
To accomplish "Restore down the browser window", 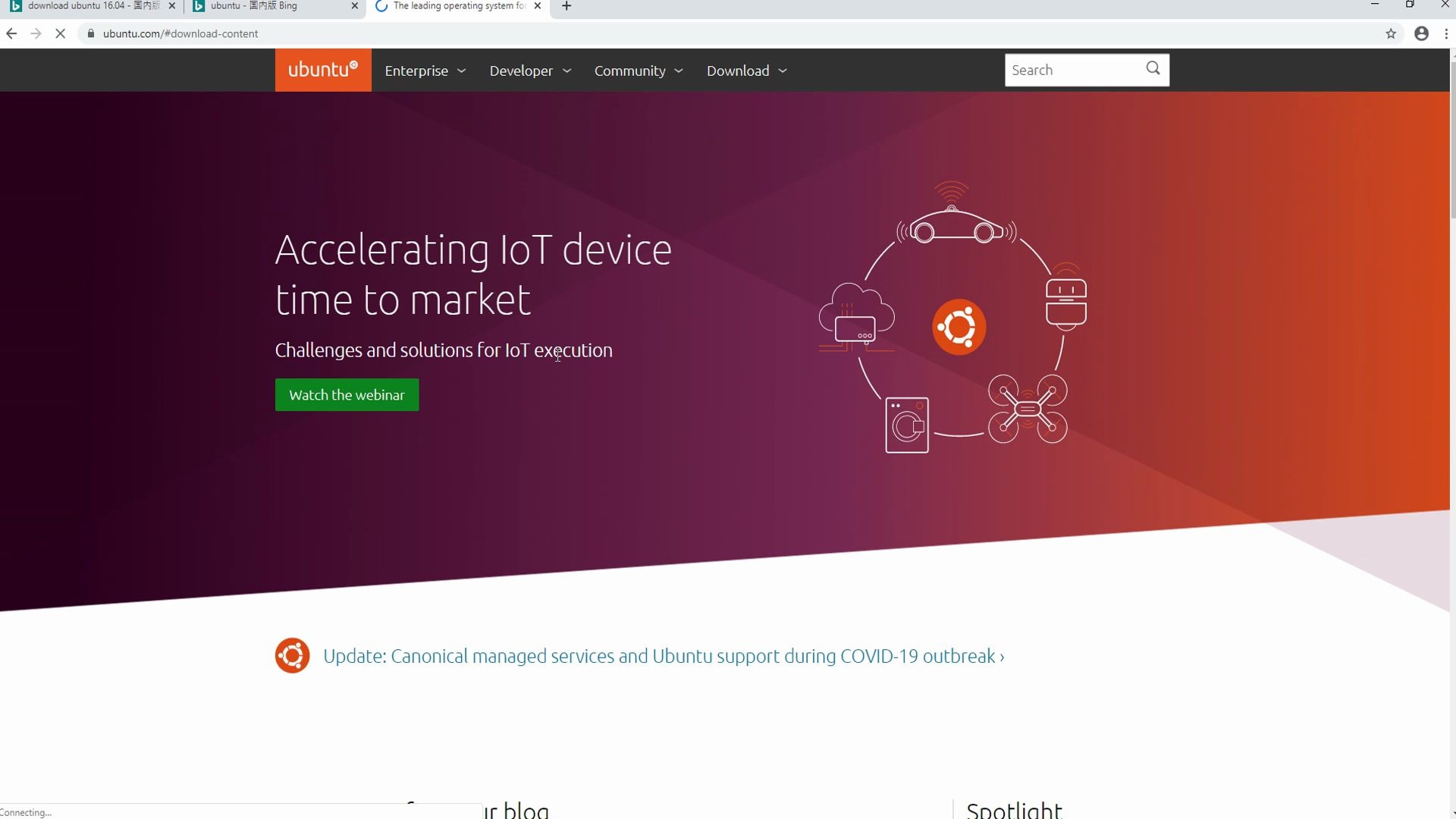I will tap(1410, 5).
